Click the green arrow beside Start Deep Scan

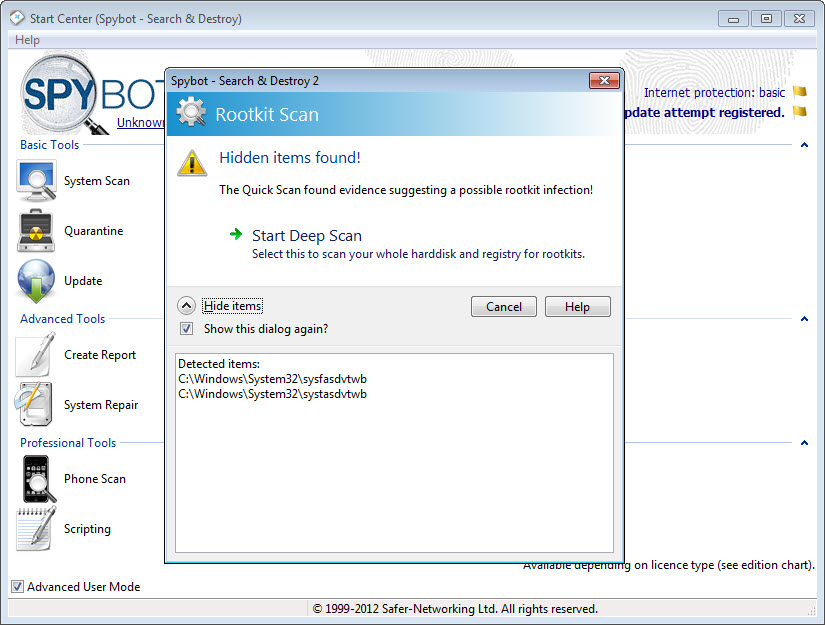click(236, 234)
